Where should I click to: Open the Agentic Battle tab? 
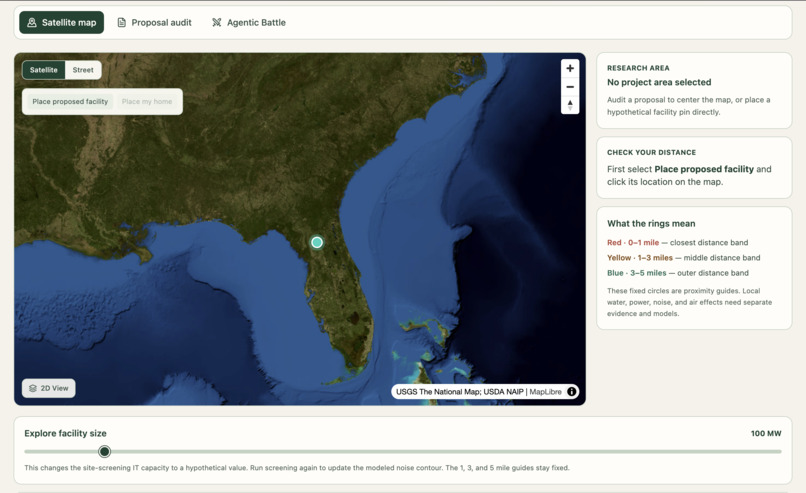tap(249, 23)
